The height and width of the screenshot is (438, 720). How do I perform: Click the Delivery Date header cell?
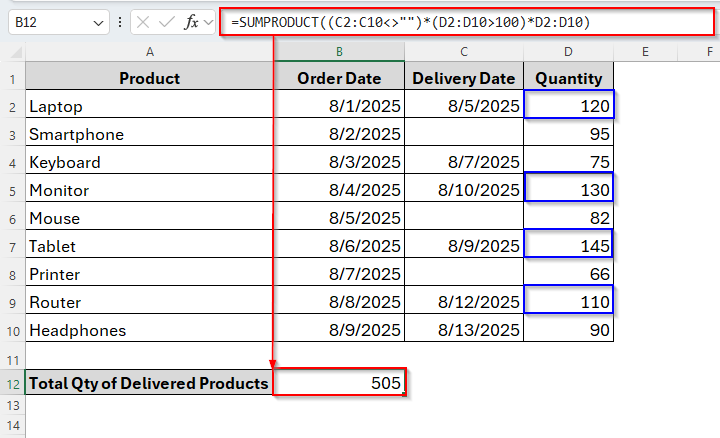464,78
